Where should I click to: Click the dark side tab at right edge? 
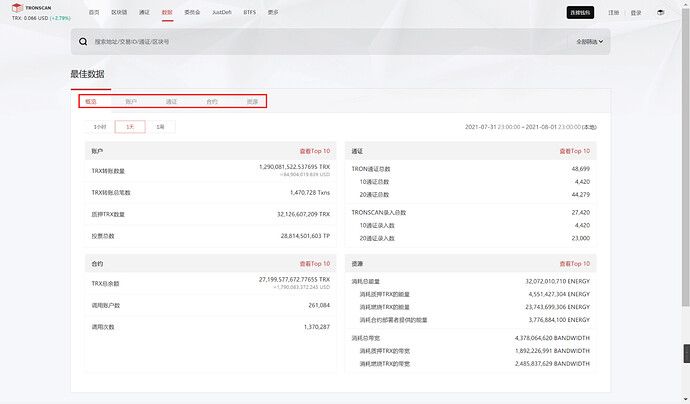[686, 353]
